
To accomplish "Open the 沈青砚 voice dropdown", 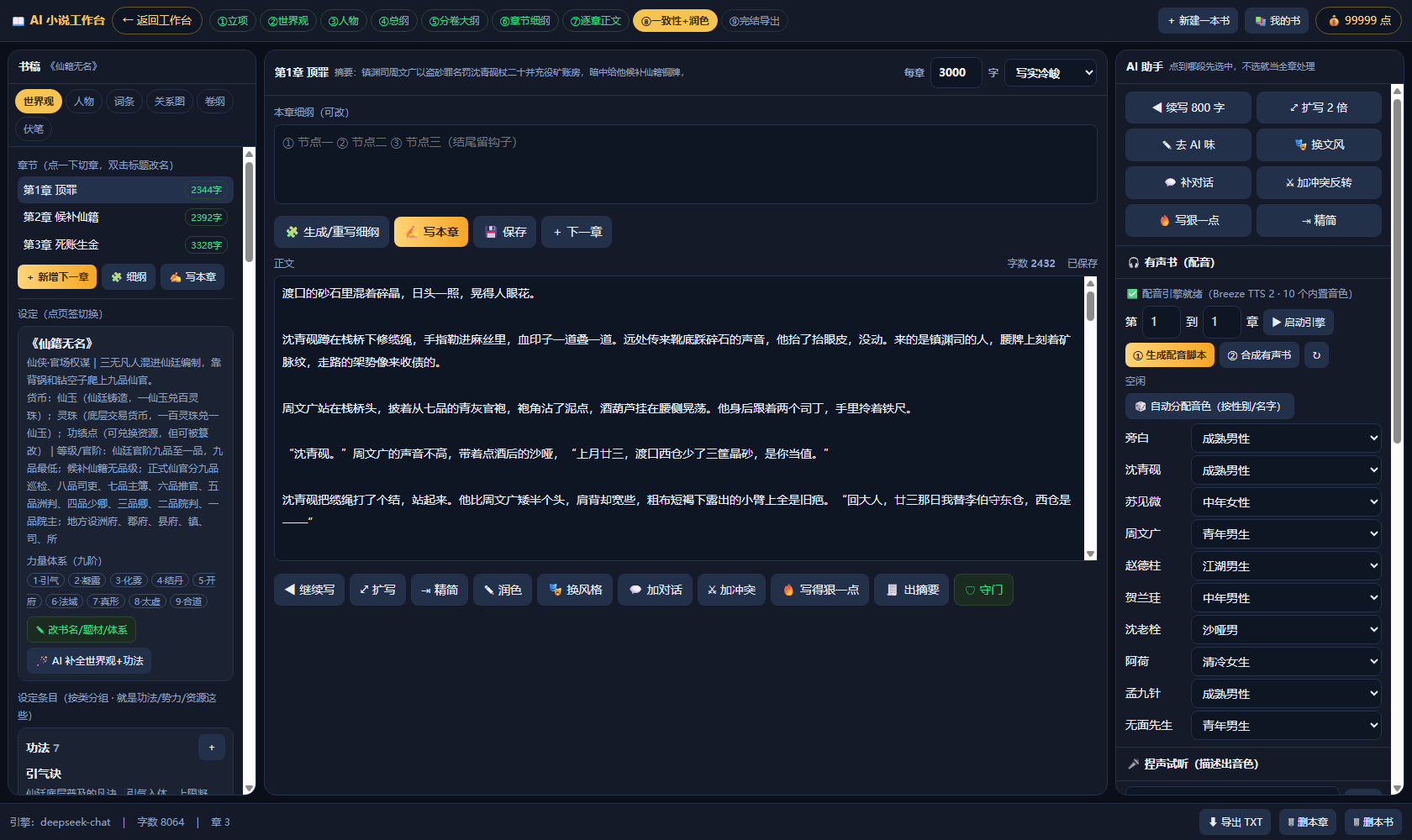I will click(1286, 470).
